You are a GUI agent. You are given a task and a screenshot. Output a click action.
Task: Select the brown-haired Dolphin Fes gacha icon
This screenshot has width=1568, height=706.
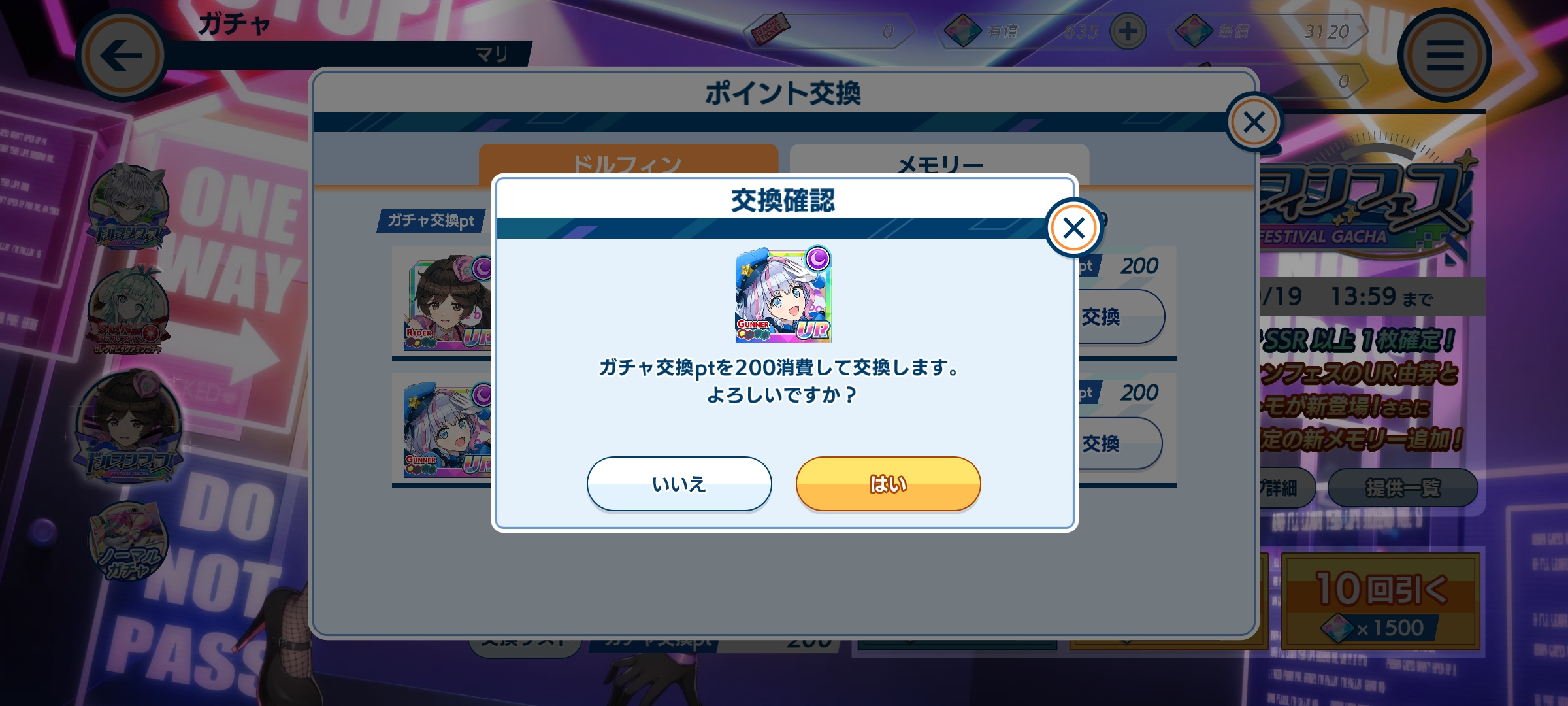click(x=129, y=425)
